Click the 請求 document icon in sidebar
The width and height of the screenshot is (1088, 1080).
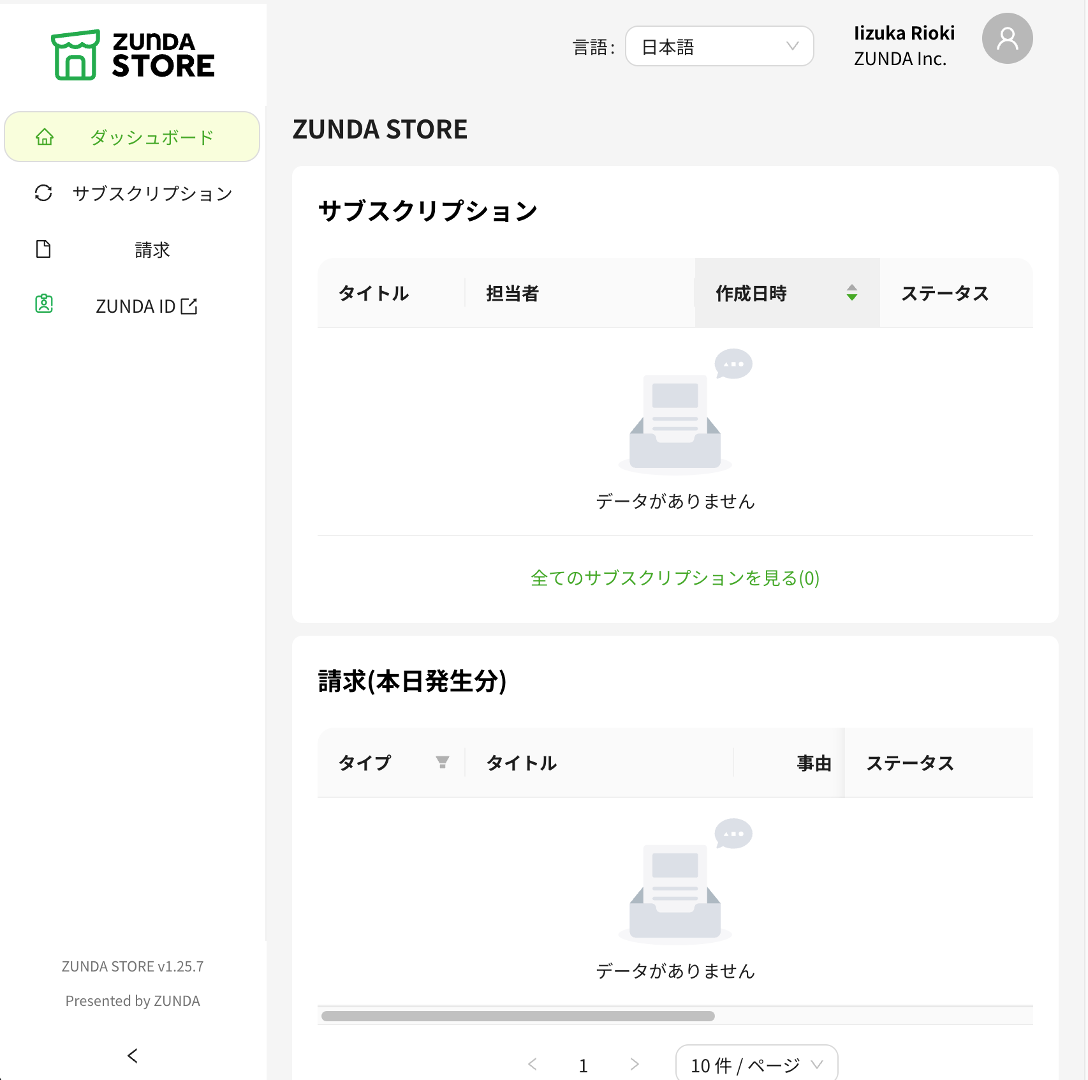pos(43,249)
